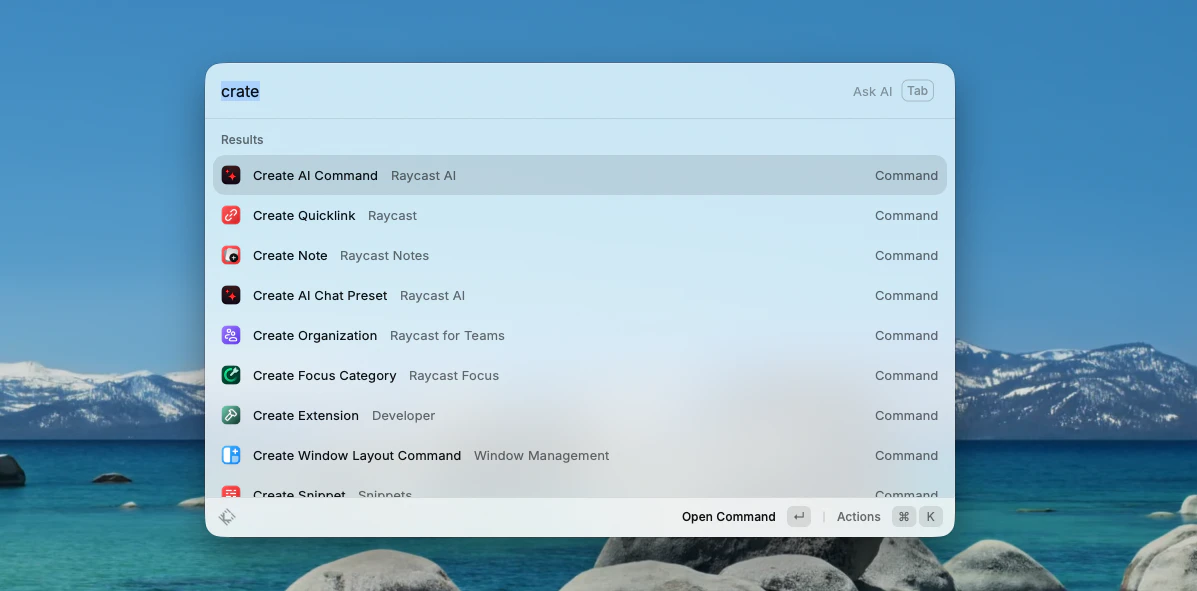The image size is (1197, 591).
Task: Click "Command" label on Create Quicklink row
Action: click(906, 215)
